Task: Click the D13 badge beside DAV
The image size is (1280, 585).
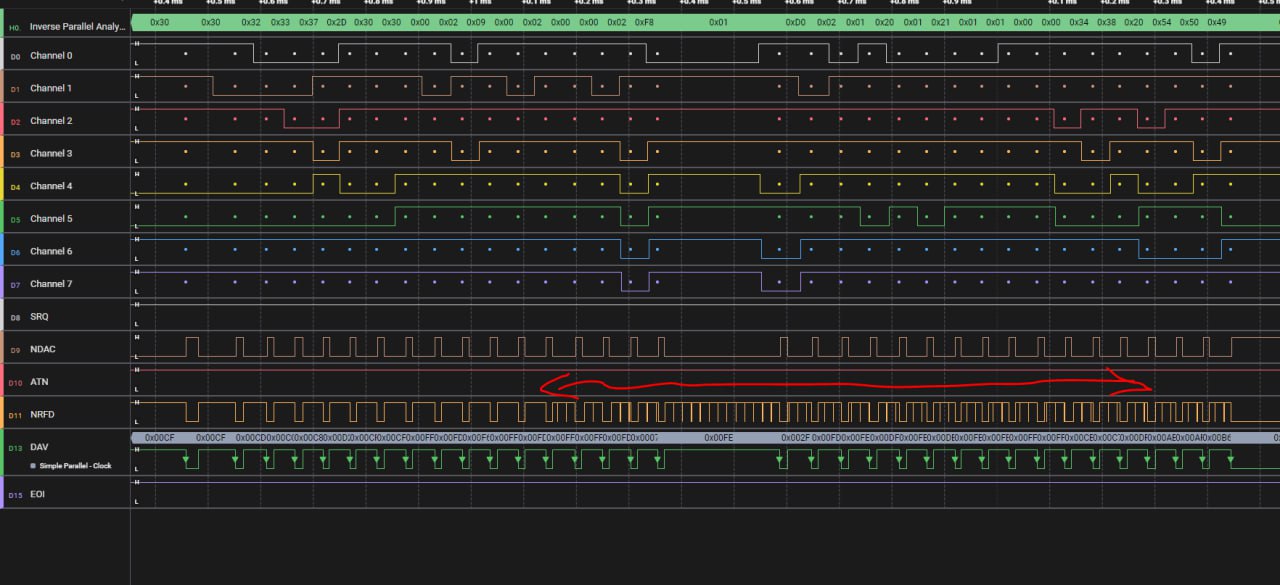Action: pos(14,447)
